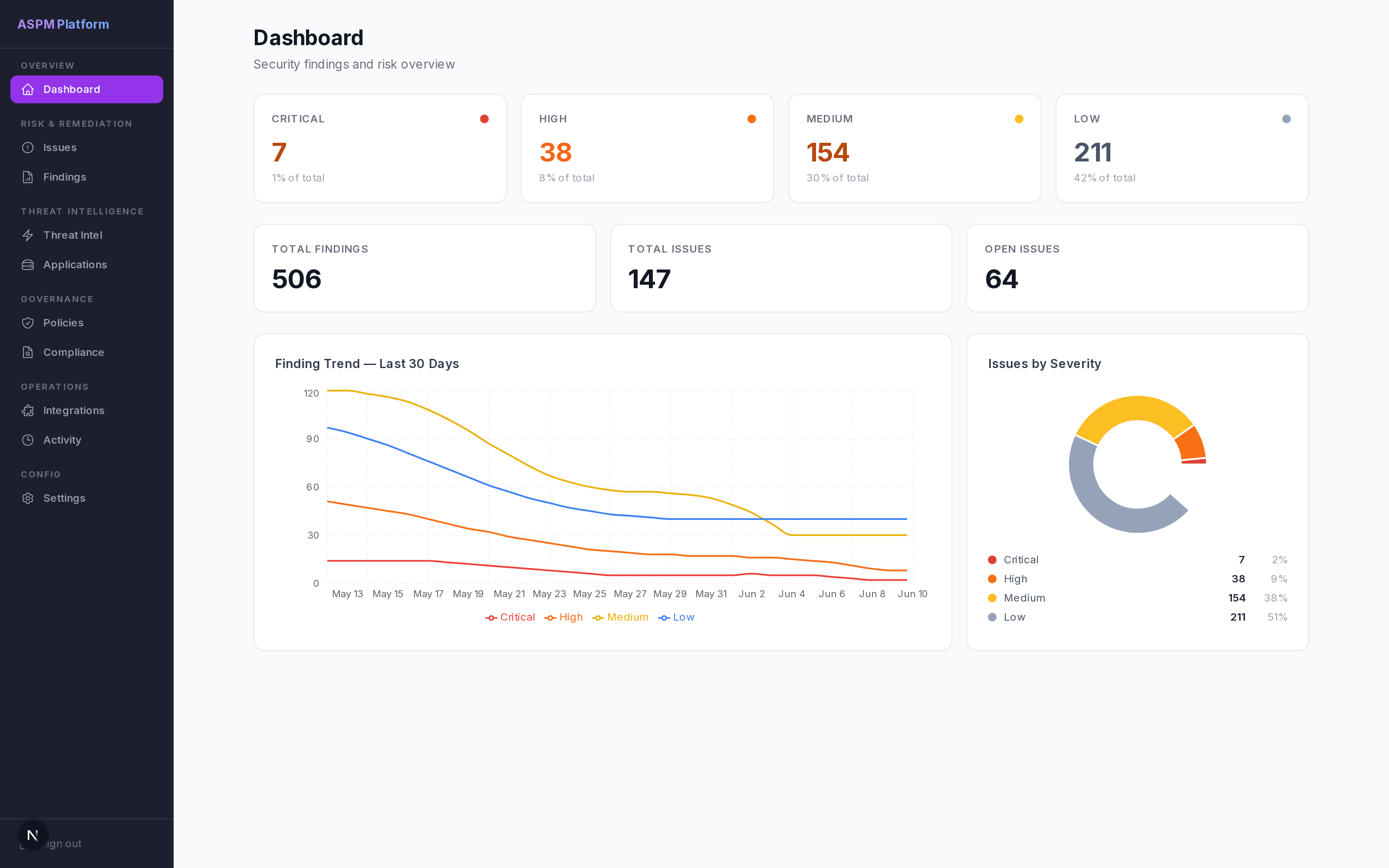Click the Applications server icon
1389x868 pixels.
[27, 265]
